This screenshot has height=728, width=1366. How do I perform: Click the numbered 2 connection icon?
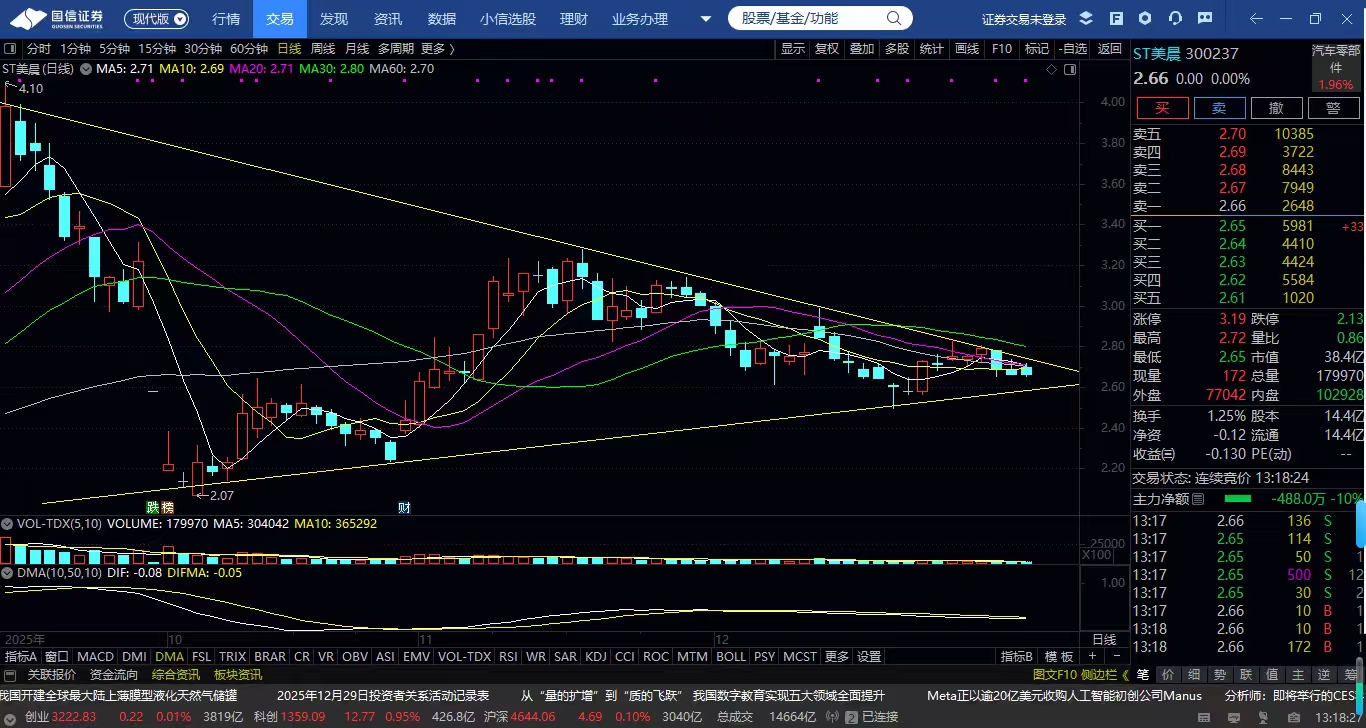coord(851,717)
